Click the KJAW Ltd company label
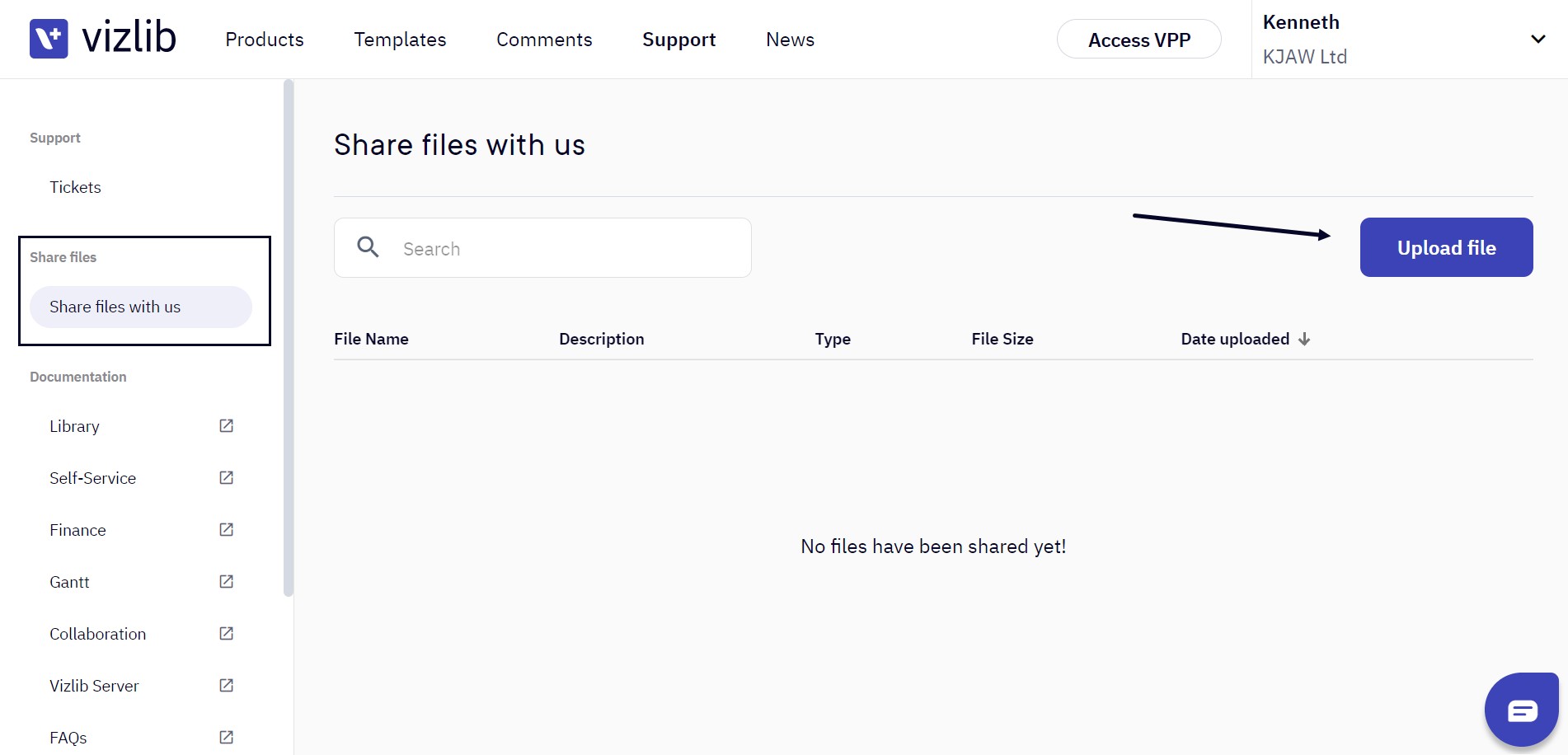 1305,57
